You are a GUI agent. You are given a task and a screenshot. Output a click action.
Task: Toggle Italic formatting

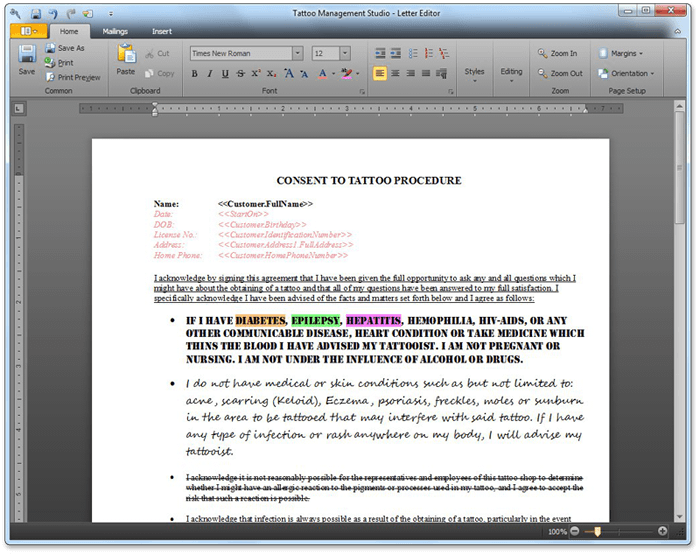209,74
